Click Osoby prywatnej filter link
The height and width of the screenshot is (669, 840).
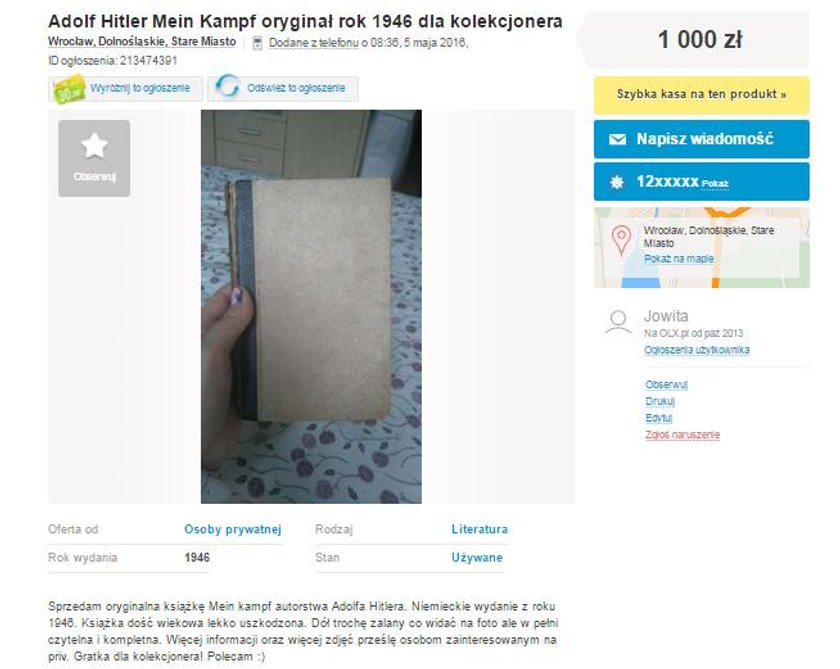[x=232, y=529]
